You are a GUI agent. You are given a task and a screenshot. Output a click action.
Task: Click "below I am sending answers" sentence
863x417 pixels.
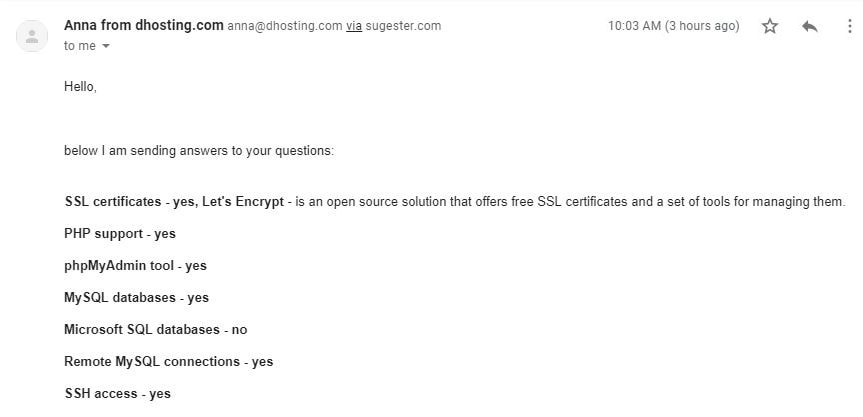tap(199, 151)
